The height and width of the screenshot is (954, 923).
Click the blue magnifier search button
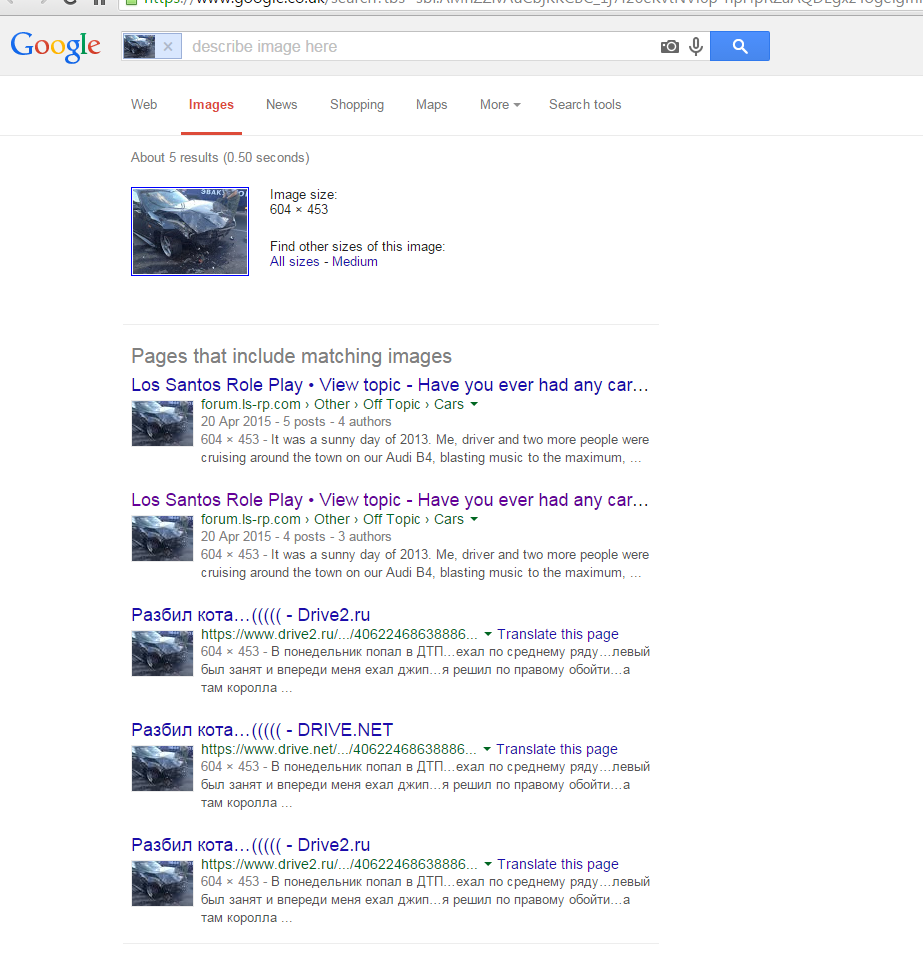(740, 46)
